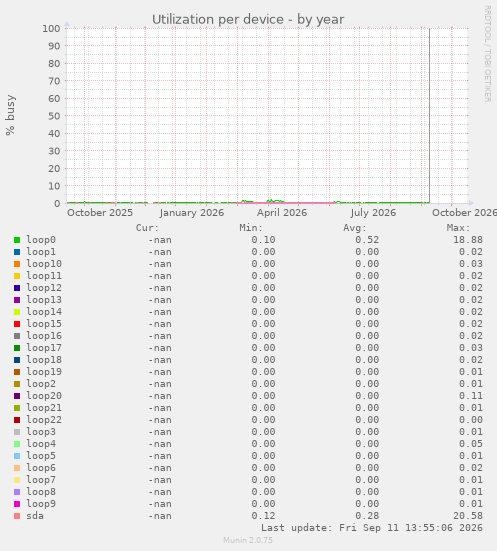Click the 'loop13' legend label

[x=44, y=300]
